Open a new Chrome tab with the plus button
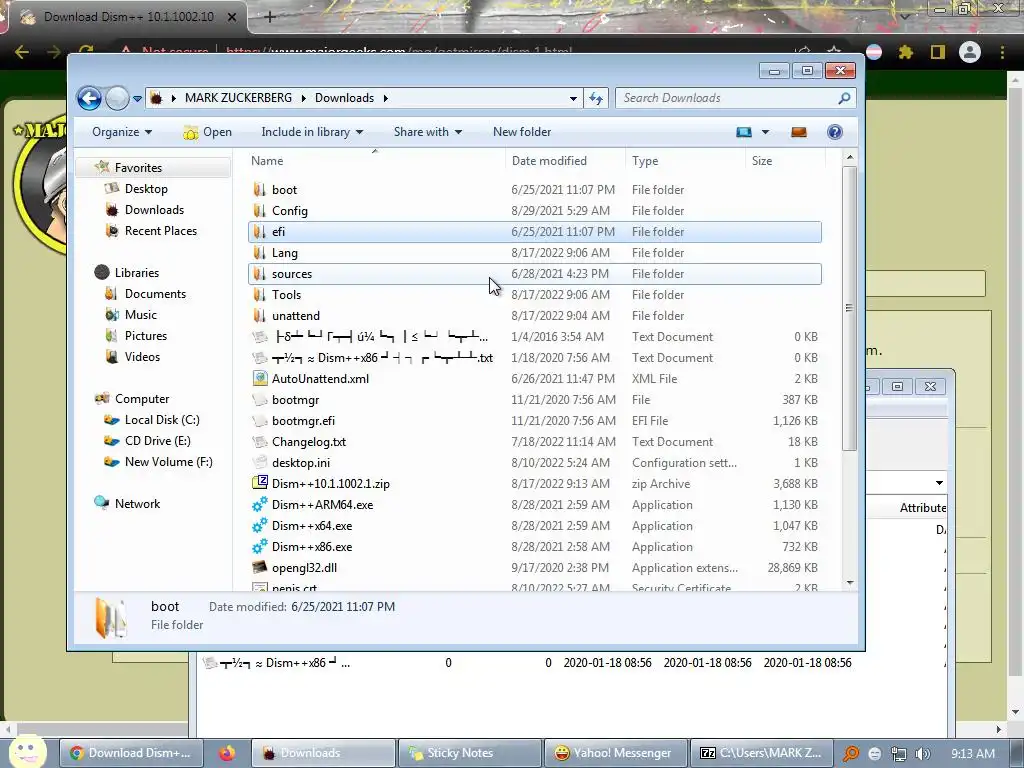This screenshot has height=768, width=1024. tap(270, 17)
